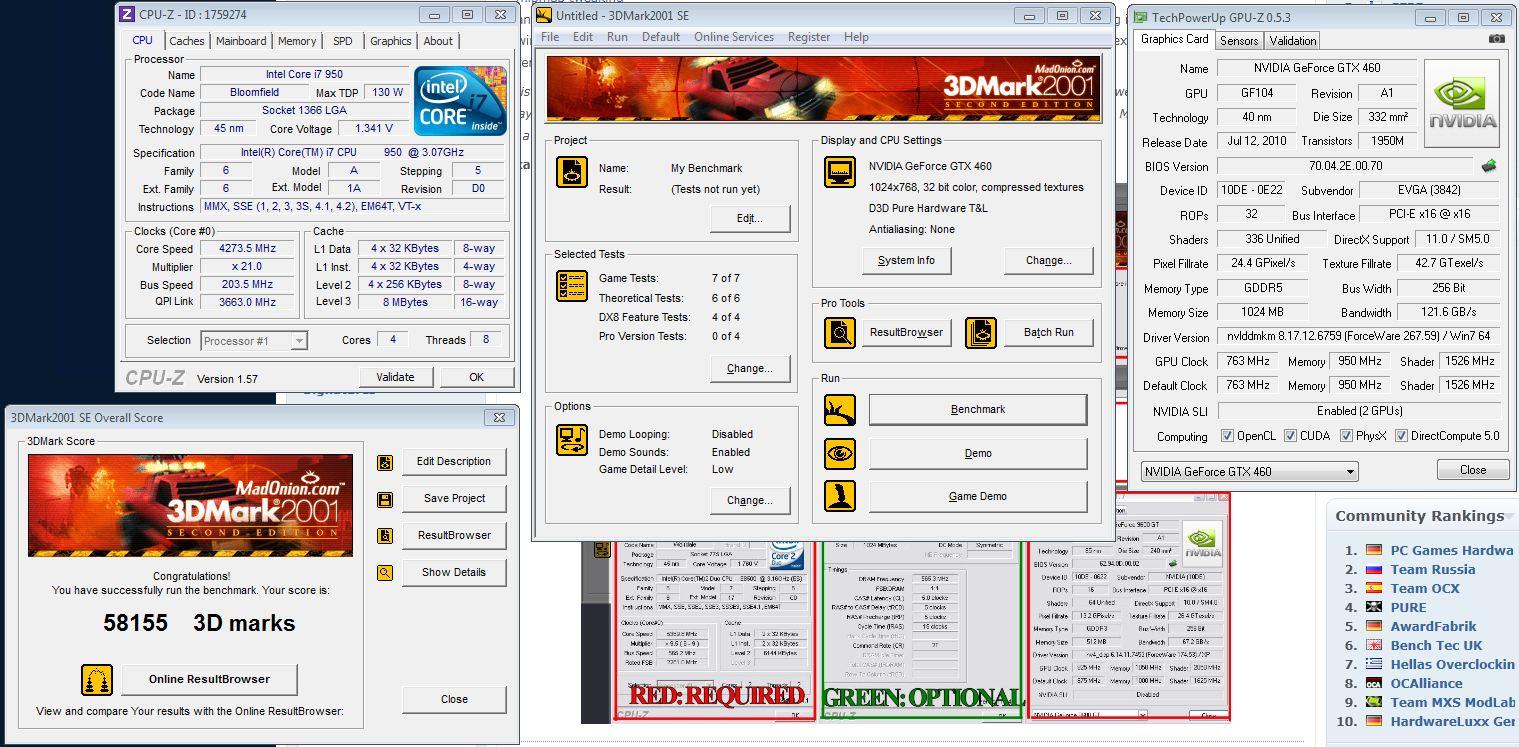The image size is (1519, 747).
Task: Click the GPU-Z screenshot camera icon
Action: (x=1496, y=39)
